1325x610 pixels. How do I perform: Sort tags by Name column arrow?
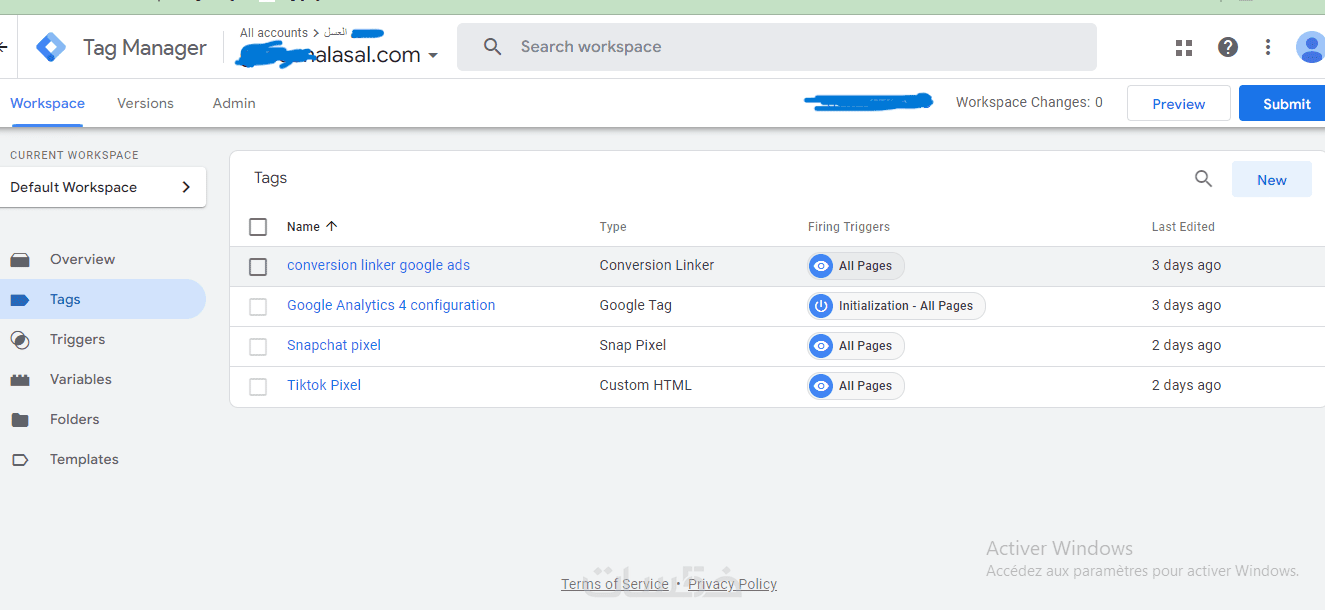(332, 227)
